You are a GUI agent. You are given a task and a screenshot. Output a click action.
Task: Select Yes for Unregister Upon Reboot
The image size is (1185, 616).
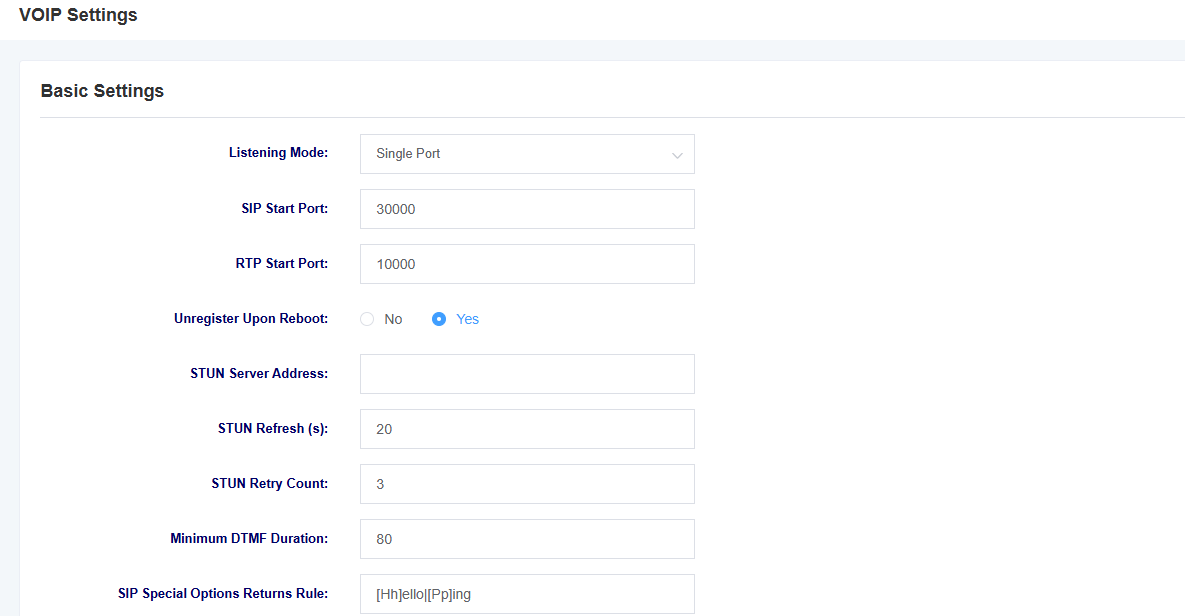tap(438, 319)
